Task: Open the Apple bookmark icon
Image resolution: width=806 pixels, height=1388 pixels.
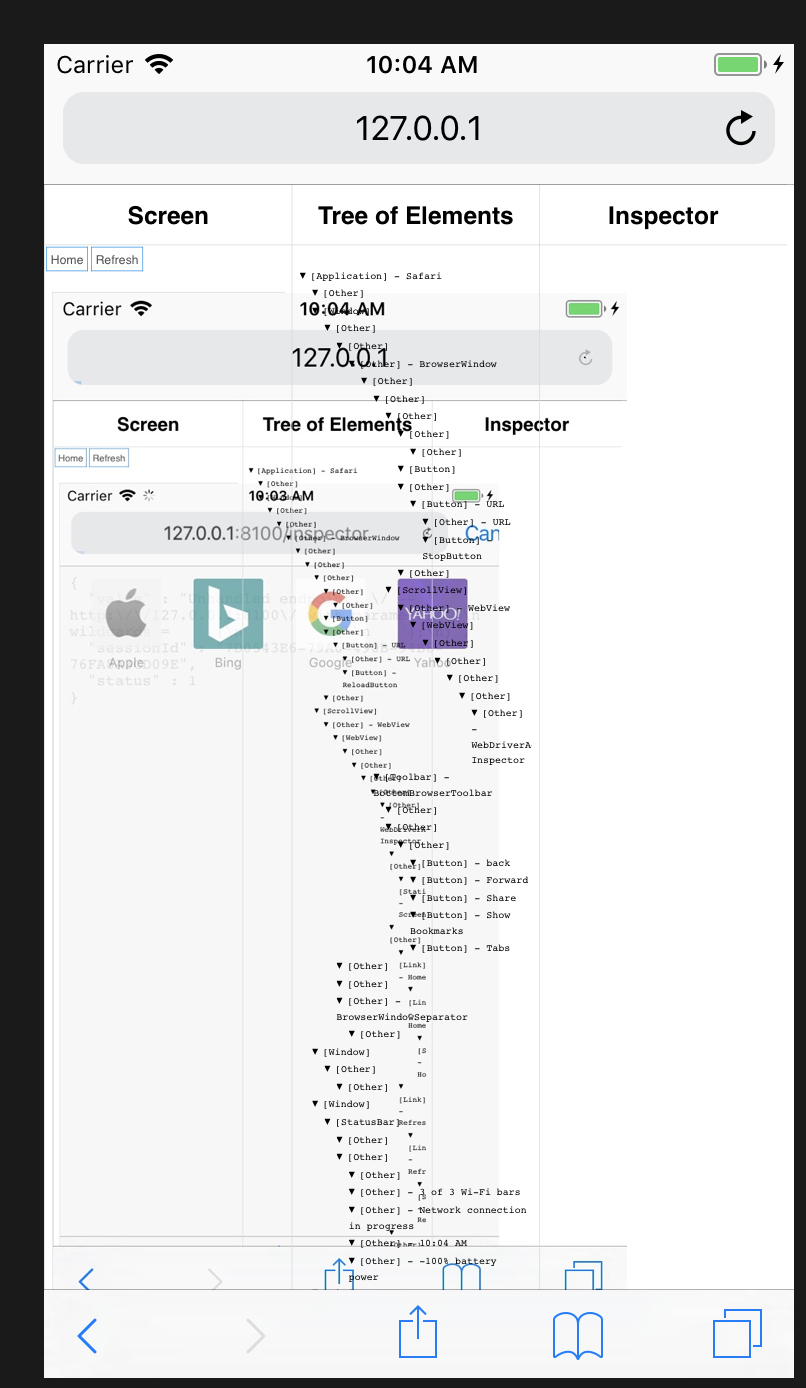Action: (x=127, y=615)
